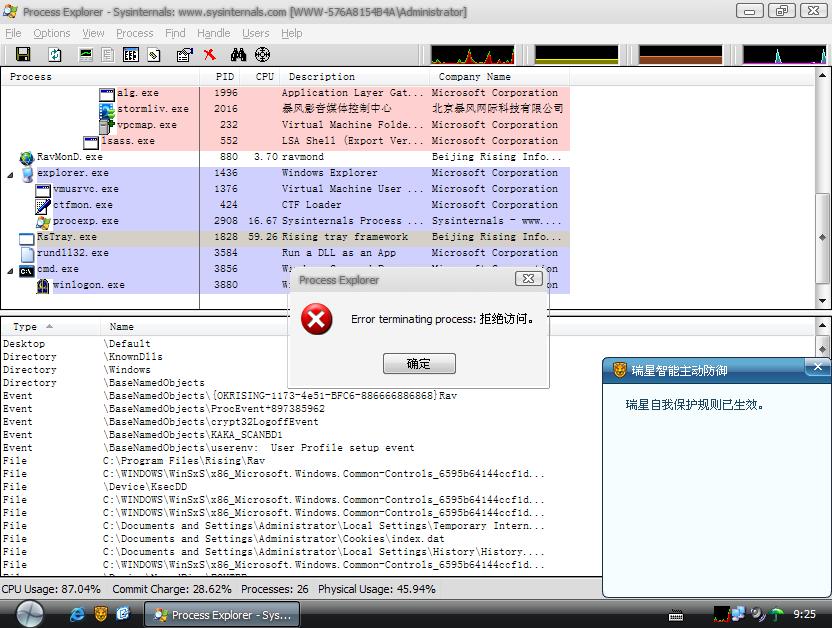Click the Save floppy disk toolbar icon
832x628 pixels.
click(x=23, y=55)
